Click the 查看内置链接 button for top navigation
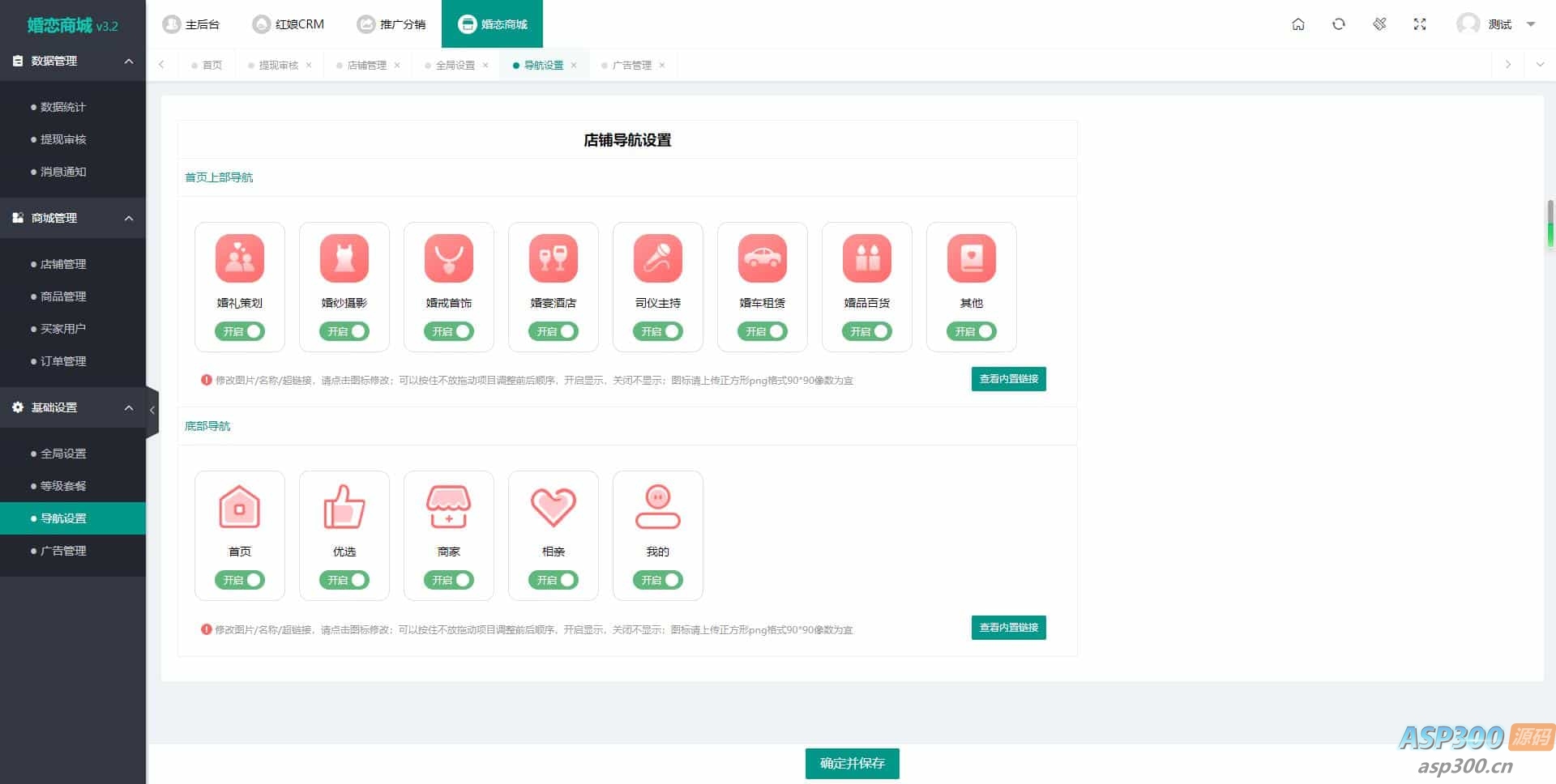The image size is (1556, 784). click(1008, 379)
